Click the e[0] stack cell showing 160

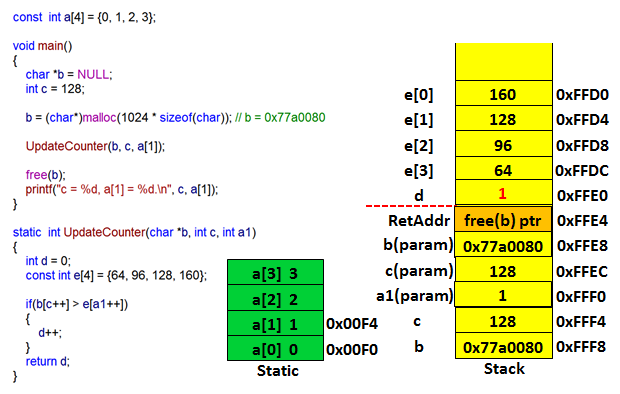tap(503, 94)
